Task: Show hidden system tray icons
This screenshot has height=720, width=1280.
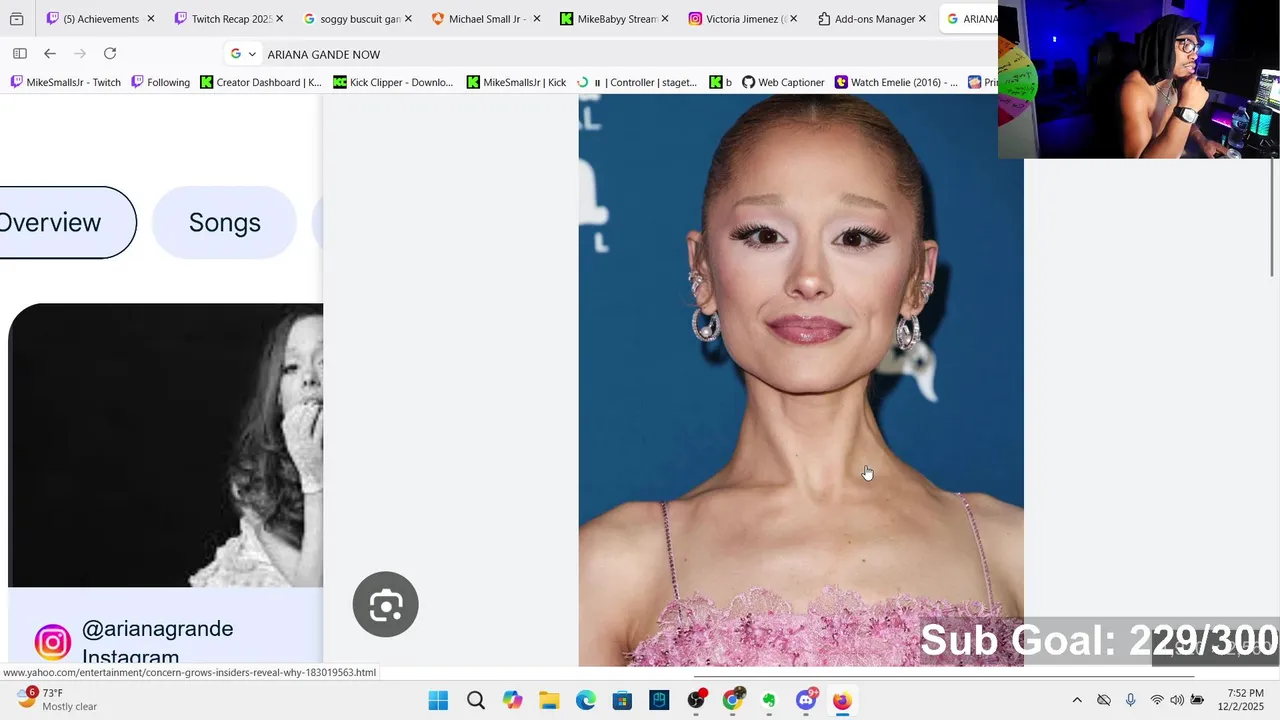Action: [1077, 700]
